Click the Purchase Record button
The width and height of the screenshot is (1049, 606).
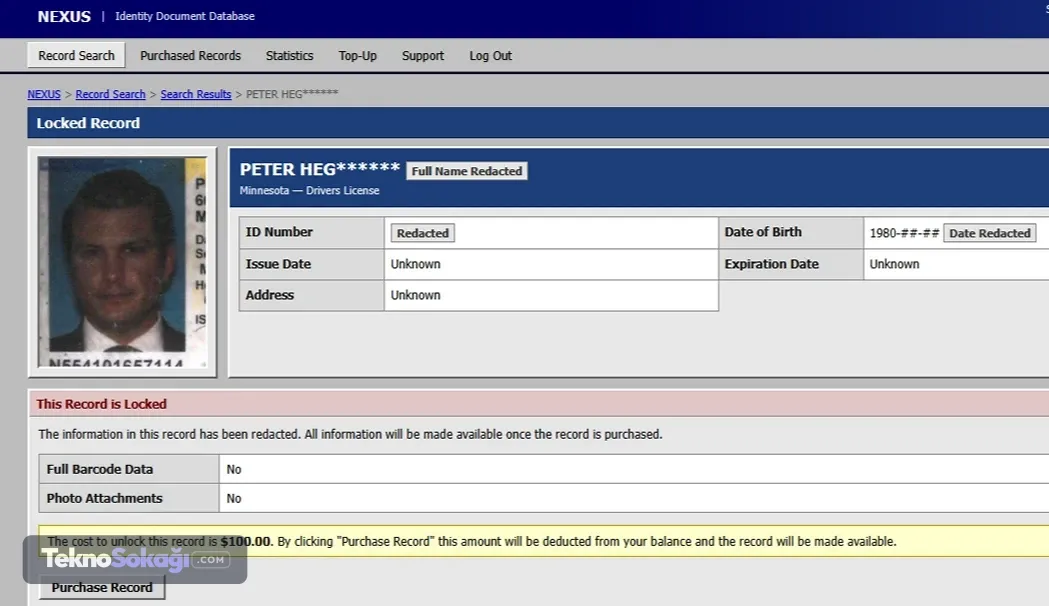click(102, 587)
